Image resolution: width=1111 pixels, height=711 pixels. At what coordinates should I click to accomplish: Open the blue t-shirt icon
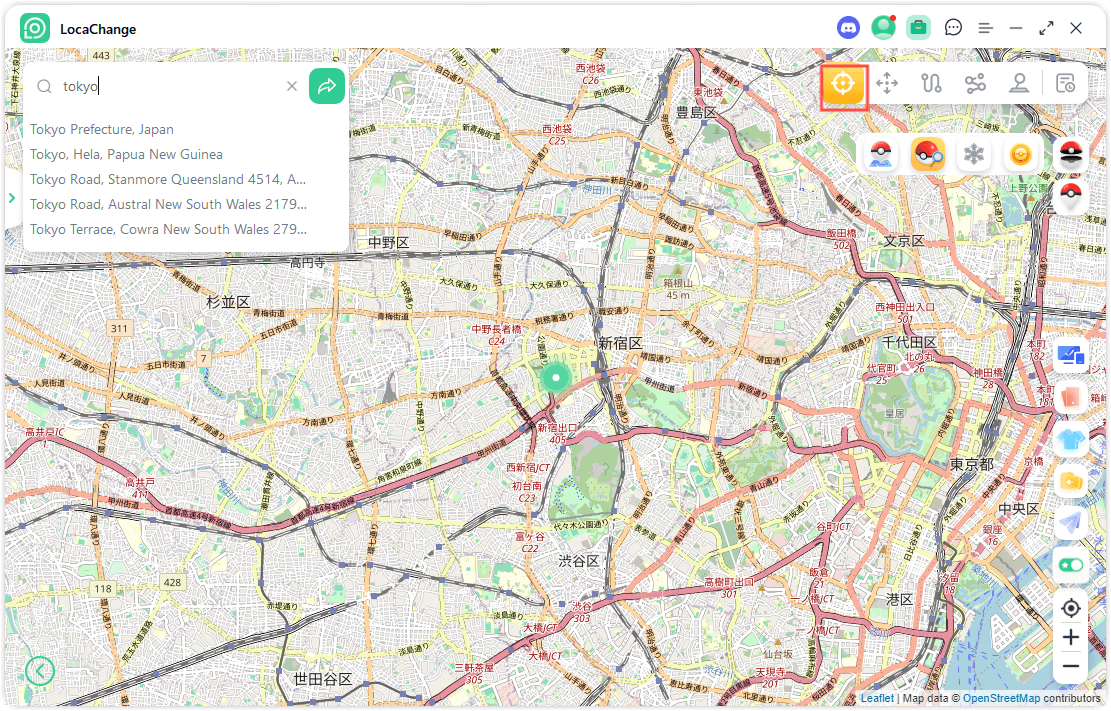coord(1070,440)
